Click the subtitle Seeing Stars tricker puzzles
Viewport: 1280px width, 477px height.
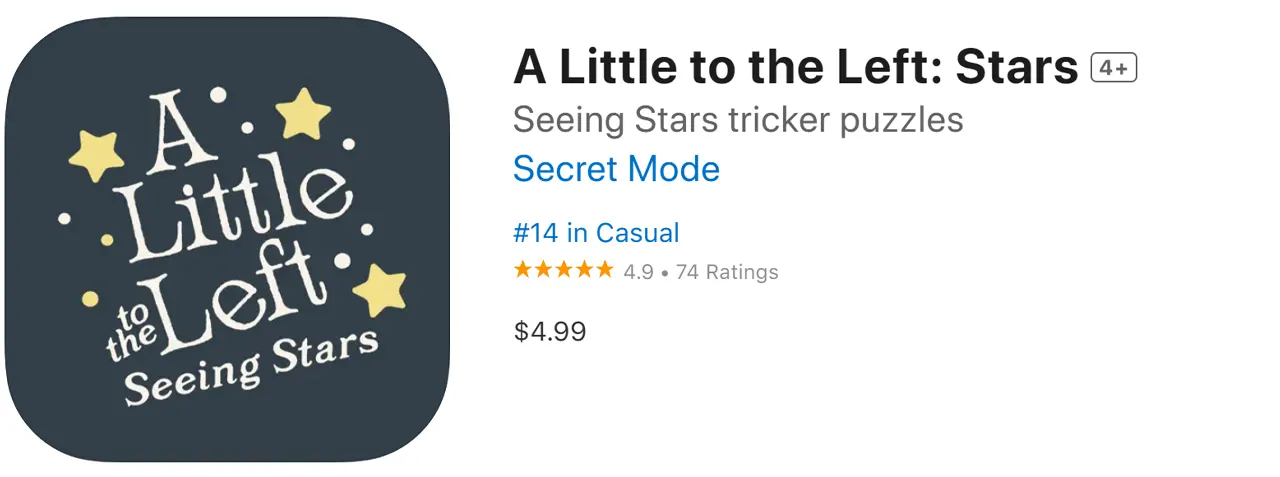738,120
